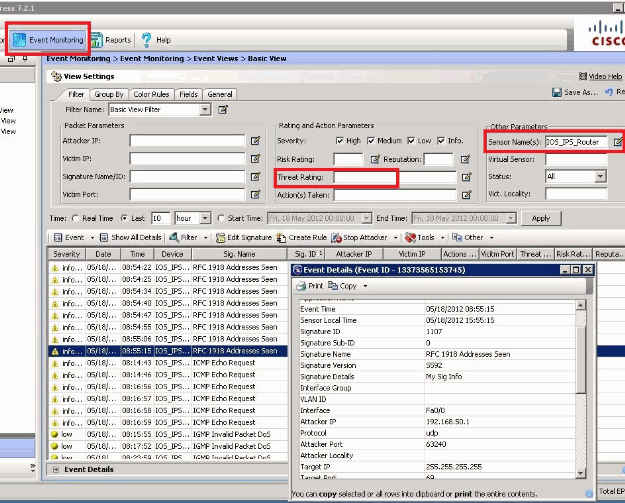Image resolution: width=625 pixels, height=503 pixels.
Task: Select IGMP Invalid Packet DoS row at 08:15:55
Action: [168, 434]
